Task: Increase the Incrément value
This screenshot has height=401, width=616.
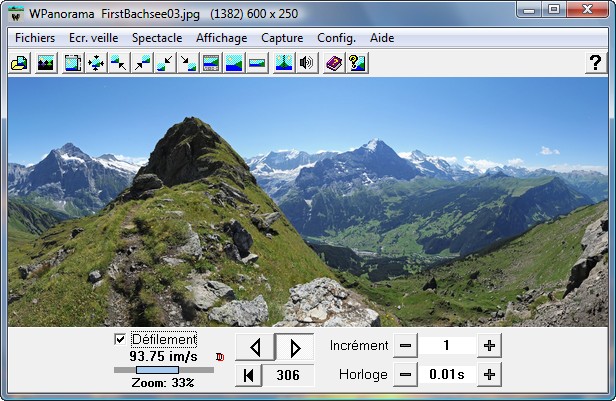Action: [x=490, y=346]
